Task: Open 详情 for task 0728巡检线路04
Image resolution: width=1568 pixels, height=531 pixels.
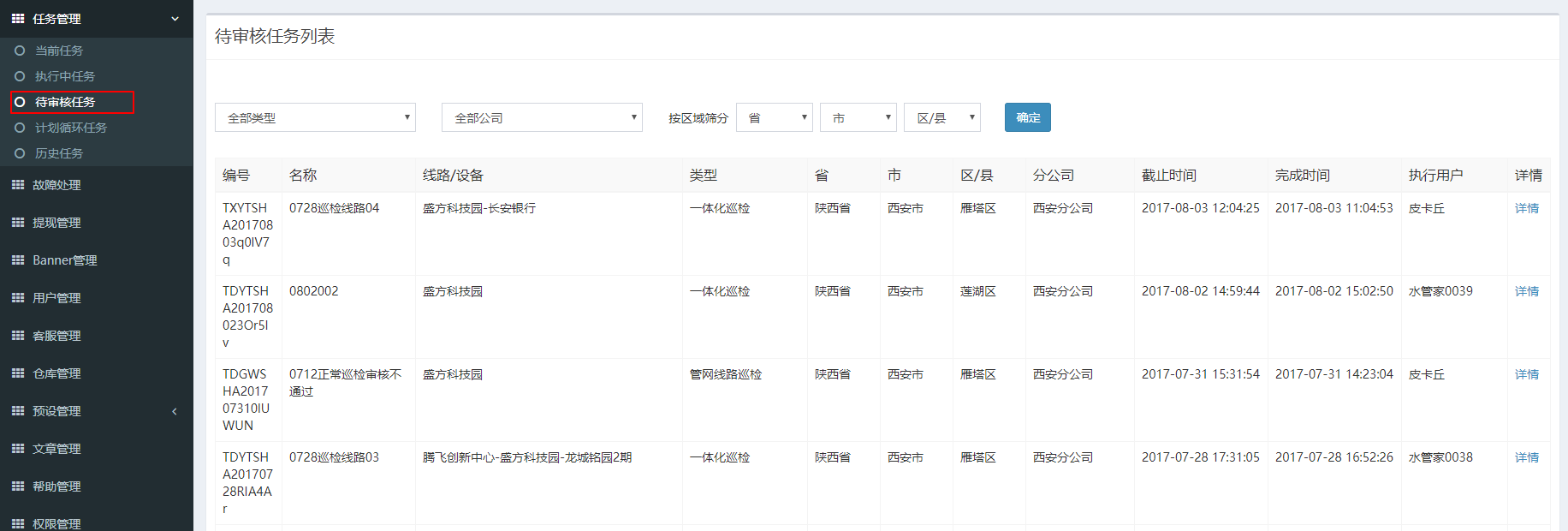Action: coord(1527,208)
